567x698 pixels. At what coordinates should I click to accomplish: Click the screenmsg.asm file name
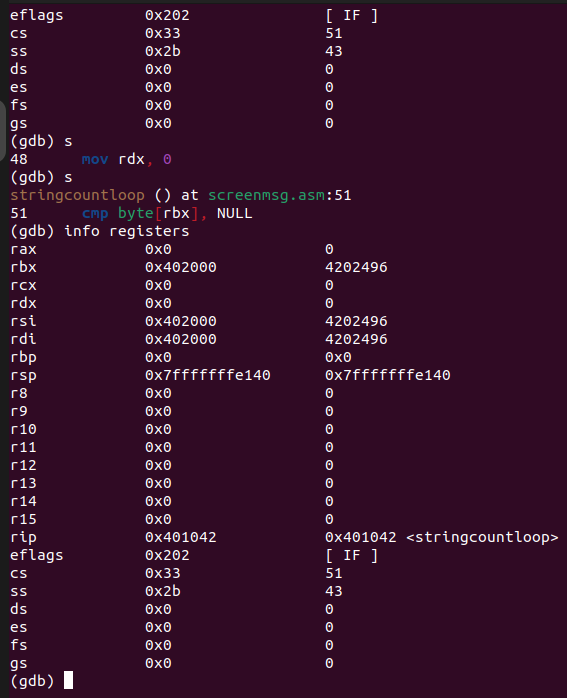tap(266, 195)
